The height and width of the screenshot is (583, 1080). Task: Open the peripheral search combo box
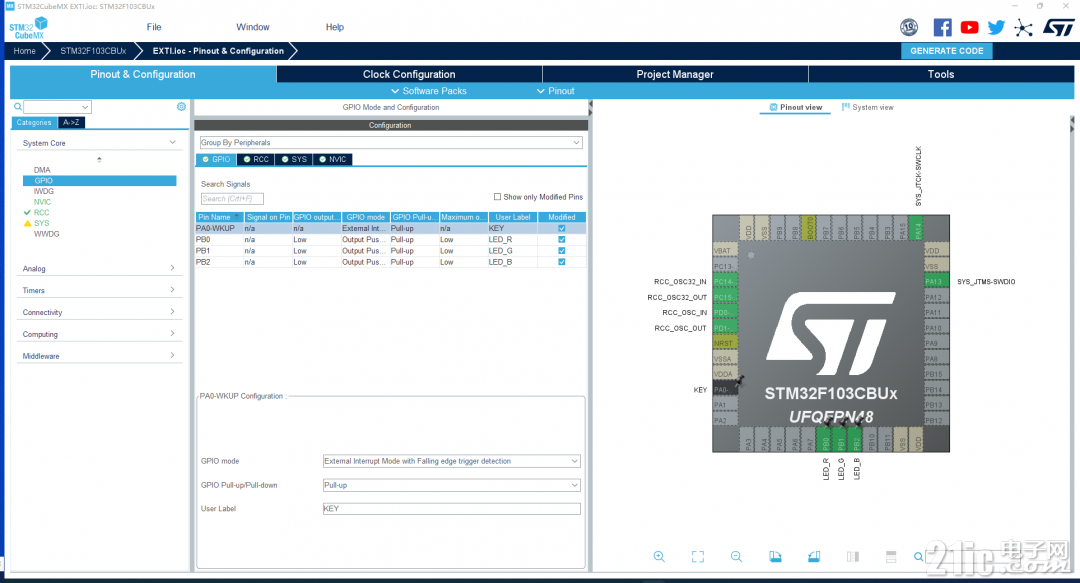(57, 107)
